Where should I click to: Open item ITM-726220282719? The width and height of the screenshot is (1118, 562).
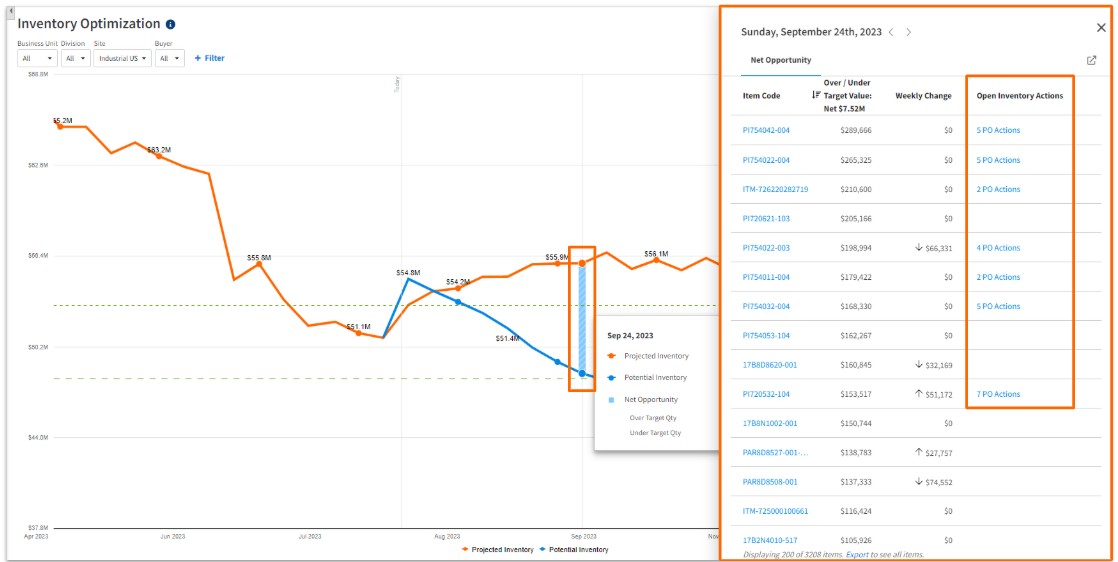[775, 190]
